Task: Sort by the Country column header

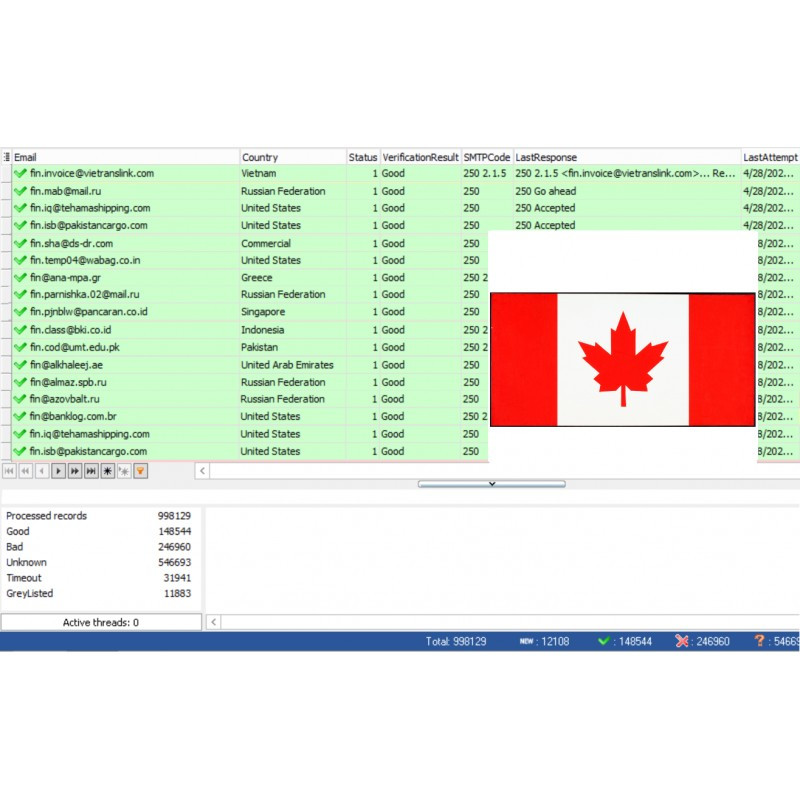Action: (x=292, y=157)
